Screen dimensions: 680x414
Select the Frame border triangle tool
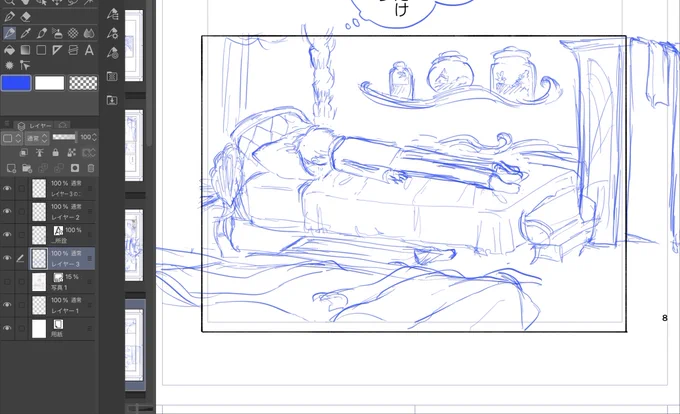click(57, 50)
